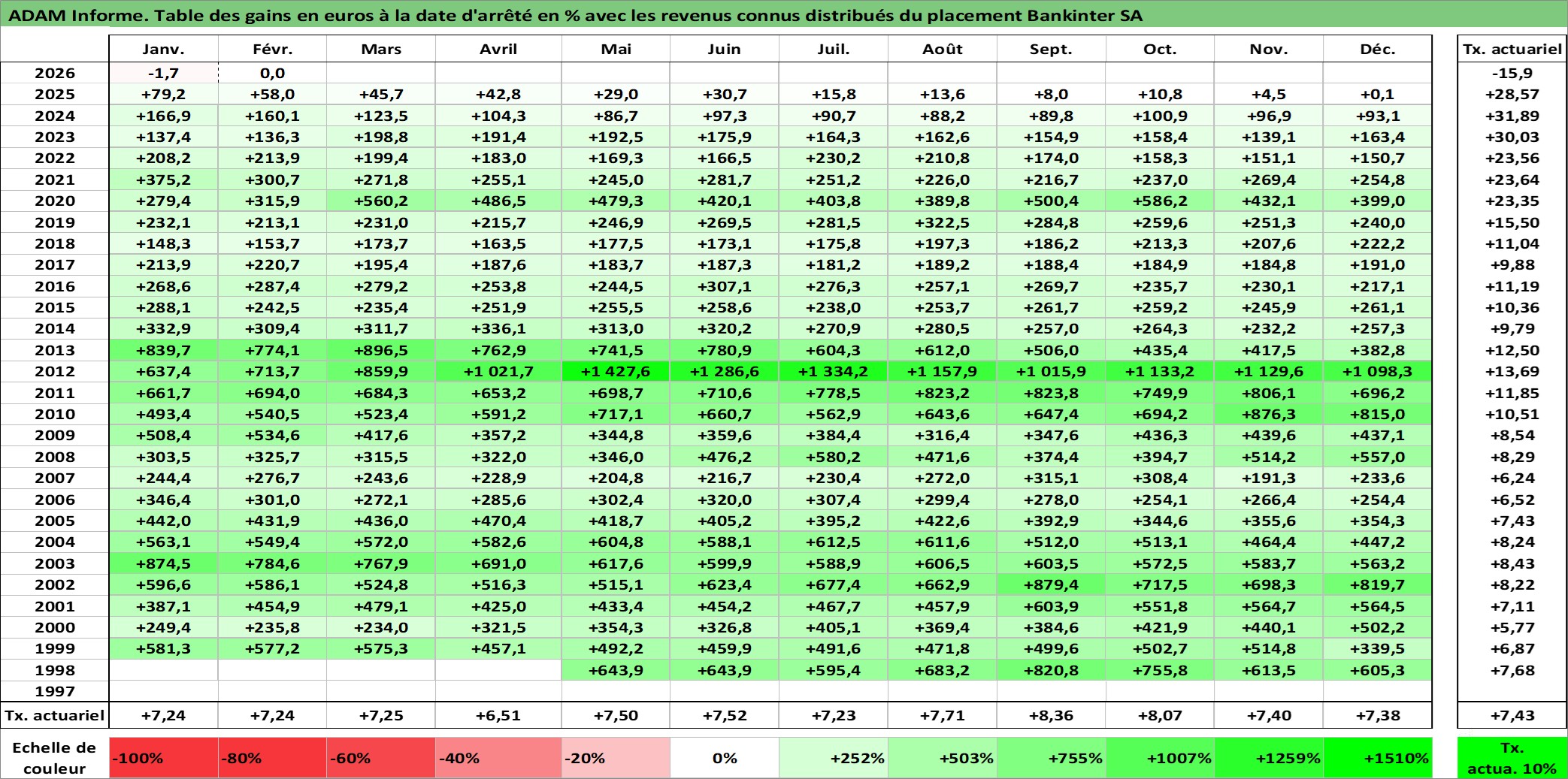Click the 2012 row label

(55, 371)
